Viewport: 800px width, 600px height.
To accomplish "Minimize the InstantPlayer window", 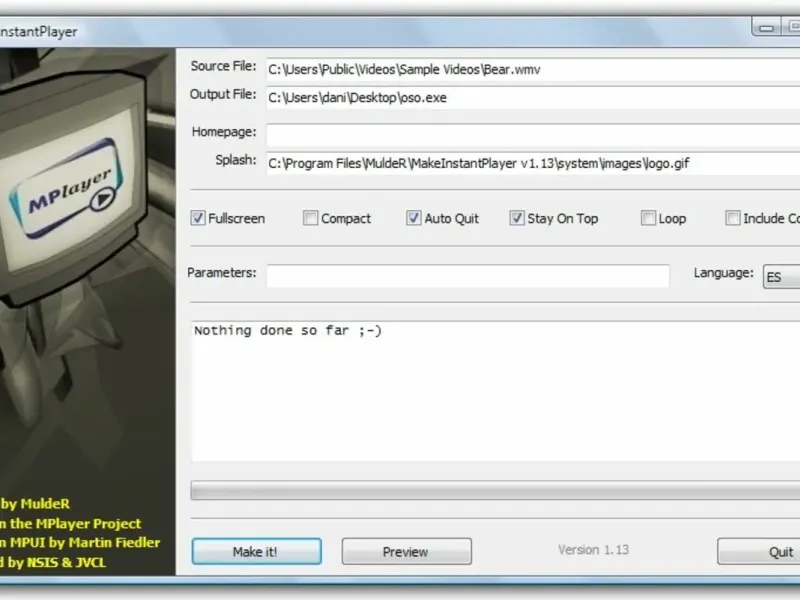I will pyautogui.click(x=766, y=28).
